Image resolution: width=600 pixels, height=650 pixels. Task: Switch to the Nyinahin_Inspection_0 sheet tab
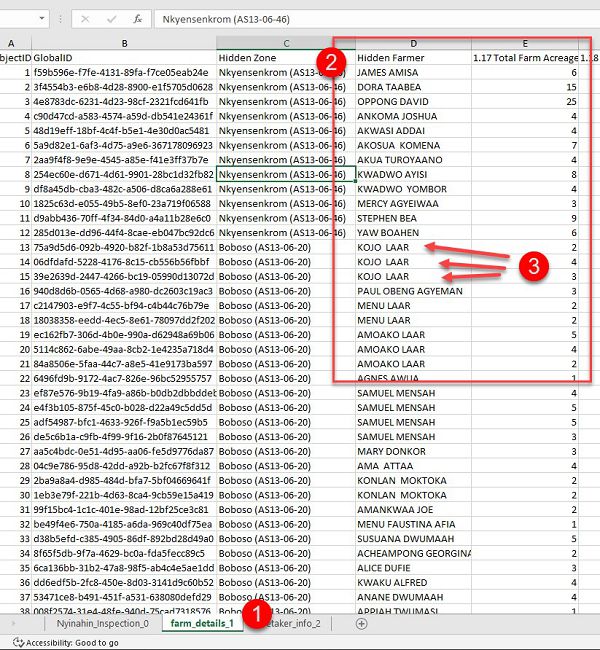(x=103, y=623)
